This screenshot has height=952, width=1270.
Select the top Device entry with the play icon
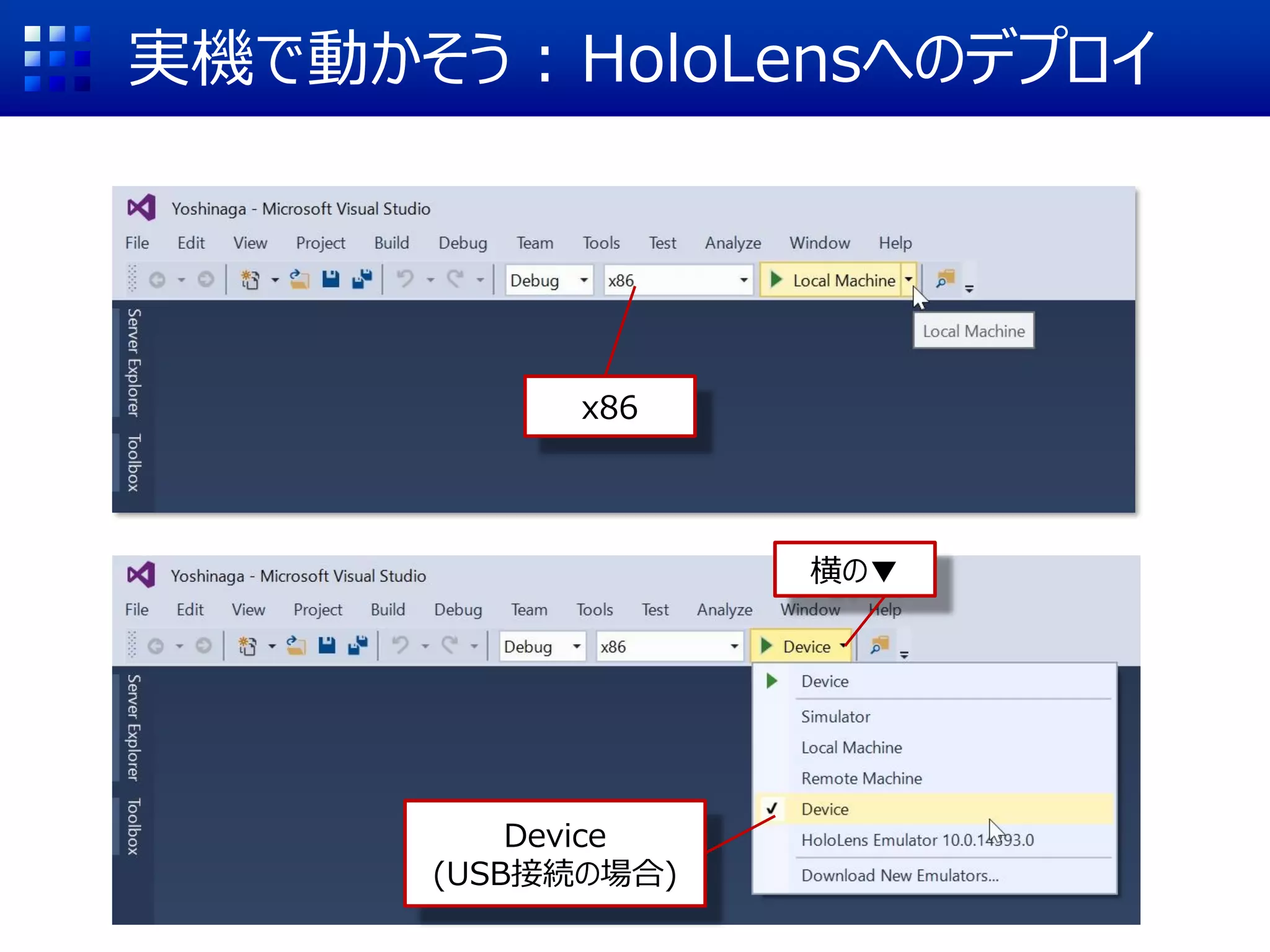tap(935, 681)
